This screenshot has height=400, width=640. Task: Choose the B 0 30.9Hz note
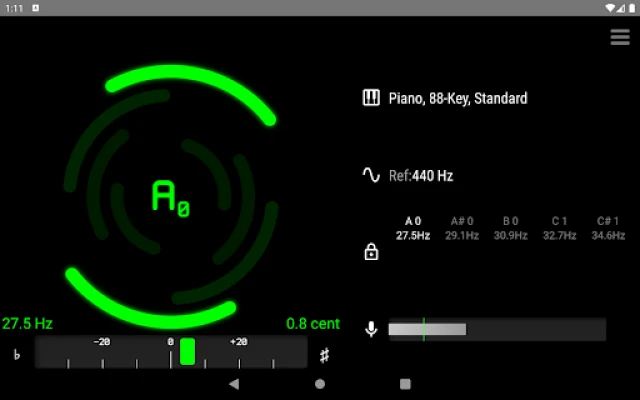(511, 228)
